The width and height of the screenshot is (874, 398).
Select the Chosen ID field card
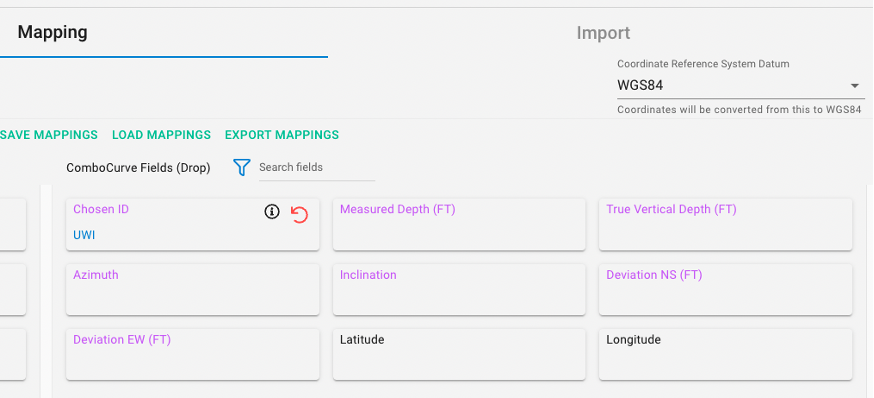pyautogui.click(x=193, y=224)
